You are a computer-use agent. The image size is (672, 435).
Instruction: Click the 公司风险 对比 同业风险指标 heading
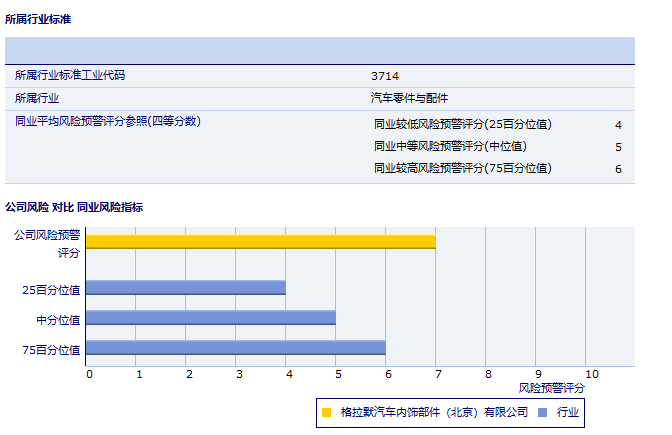pyautogui.click(x=74, y=207)
